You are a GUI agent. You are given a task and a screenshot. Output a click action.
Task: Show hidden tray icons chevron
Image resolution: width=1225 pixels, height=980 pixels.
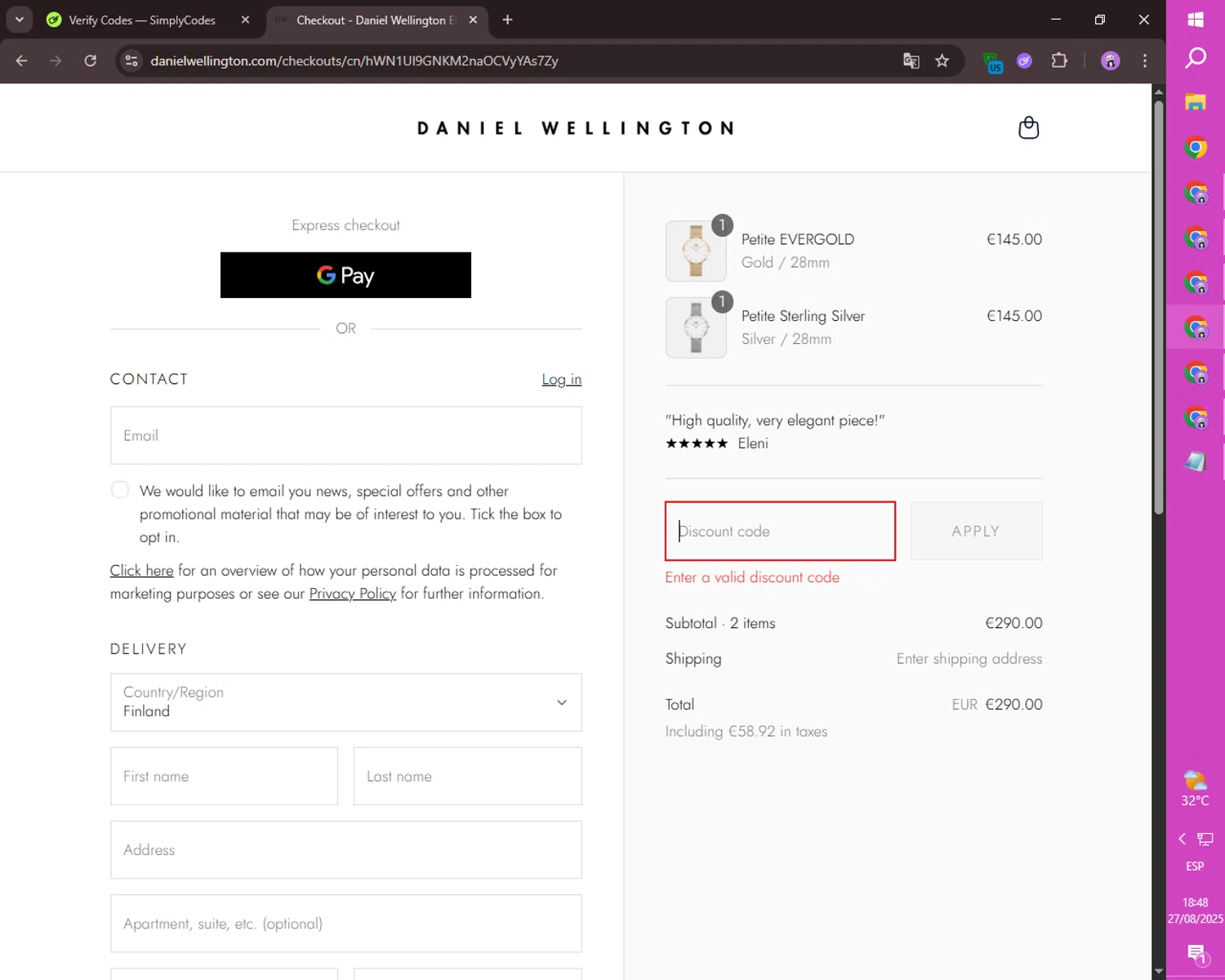point(1182,839)
